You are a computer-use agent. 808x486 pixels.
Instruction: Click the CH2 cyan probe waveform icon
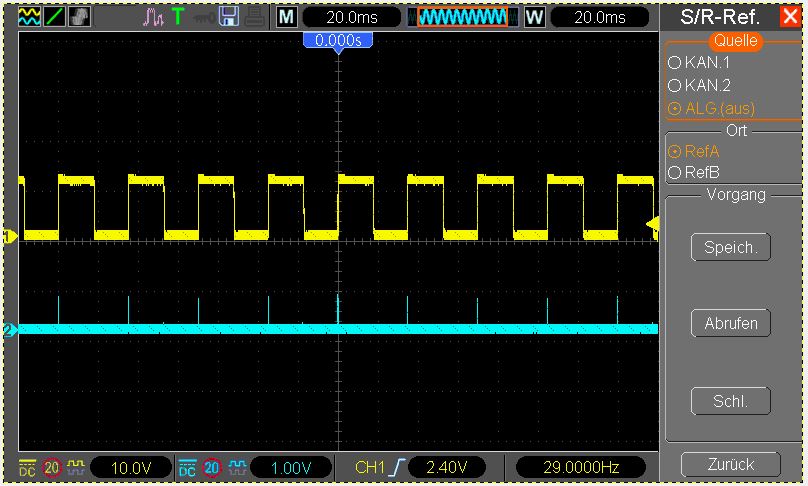pyautogui.click(x=237, y=467)
